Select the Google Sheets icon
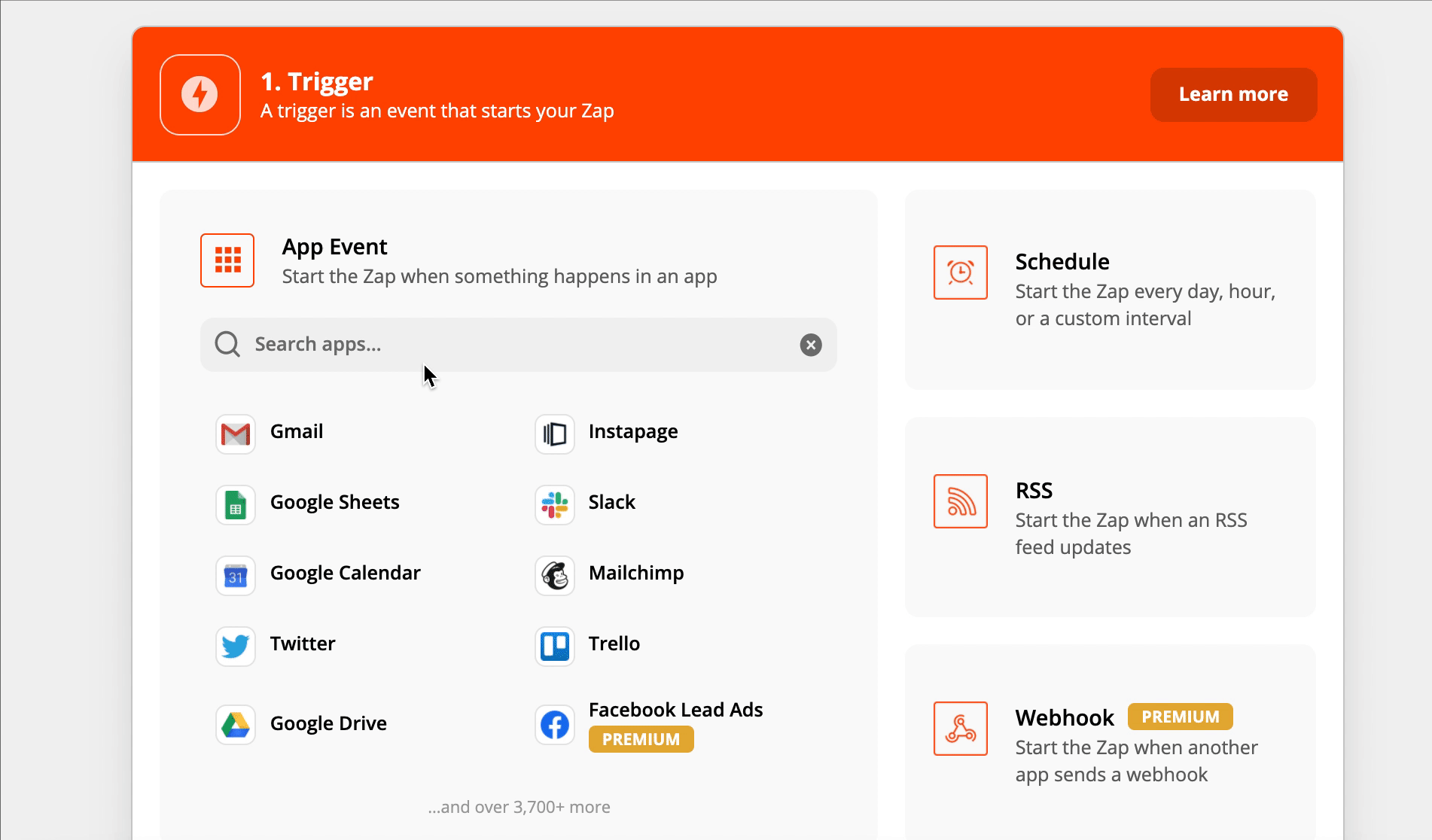The width and height of the screenshot is (1432, 840). click(236, 505)
